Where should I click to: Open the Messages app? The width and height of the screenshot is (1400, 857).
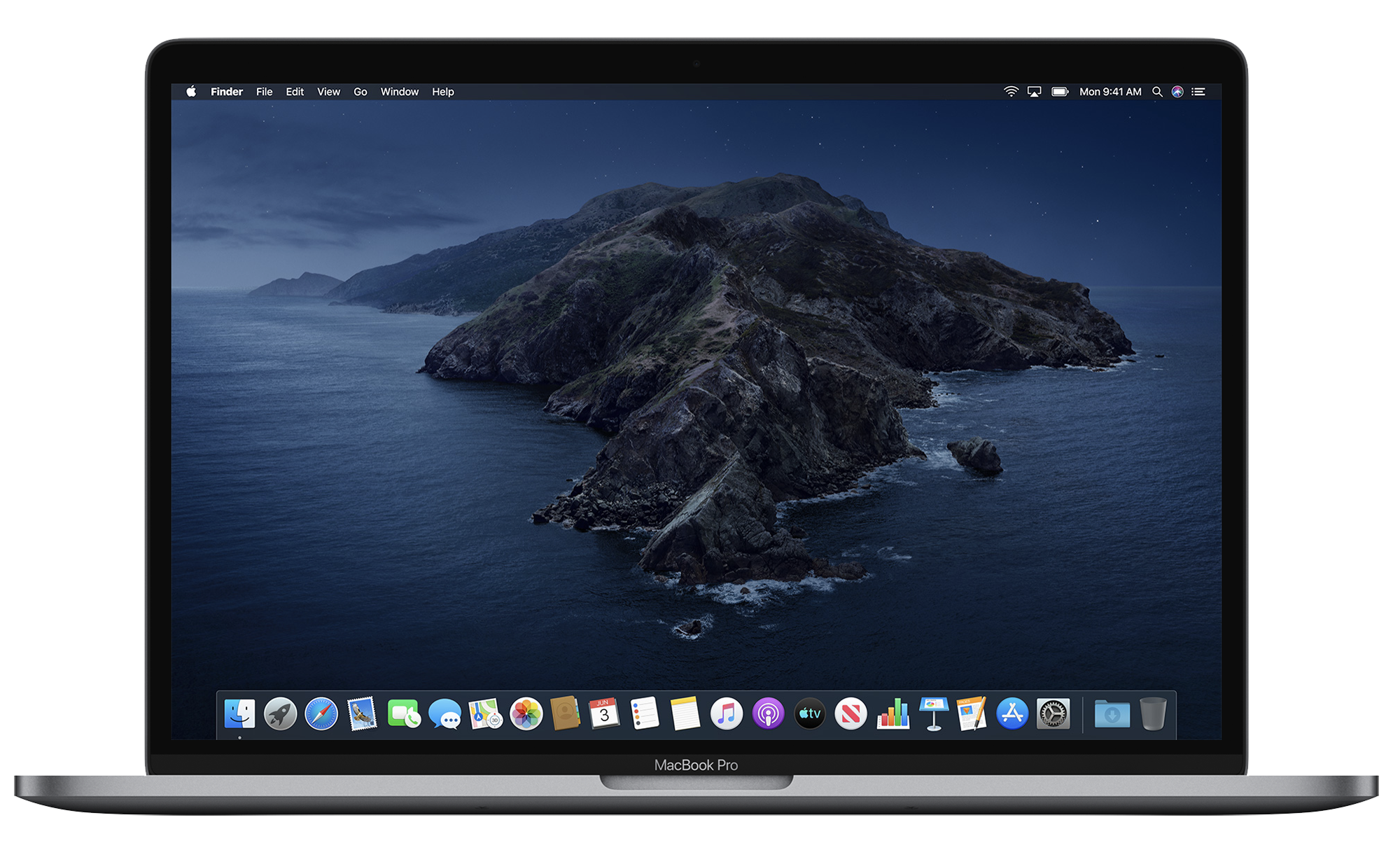click(x=446, y=714)
